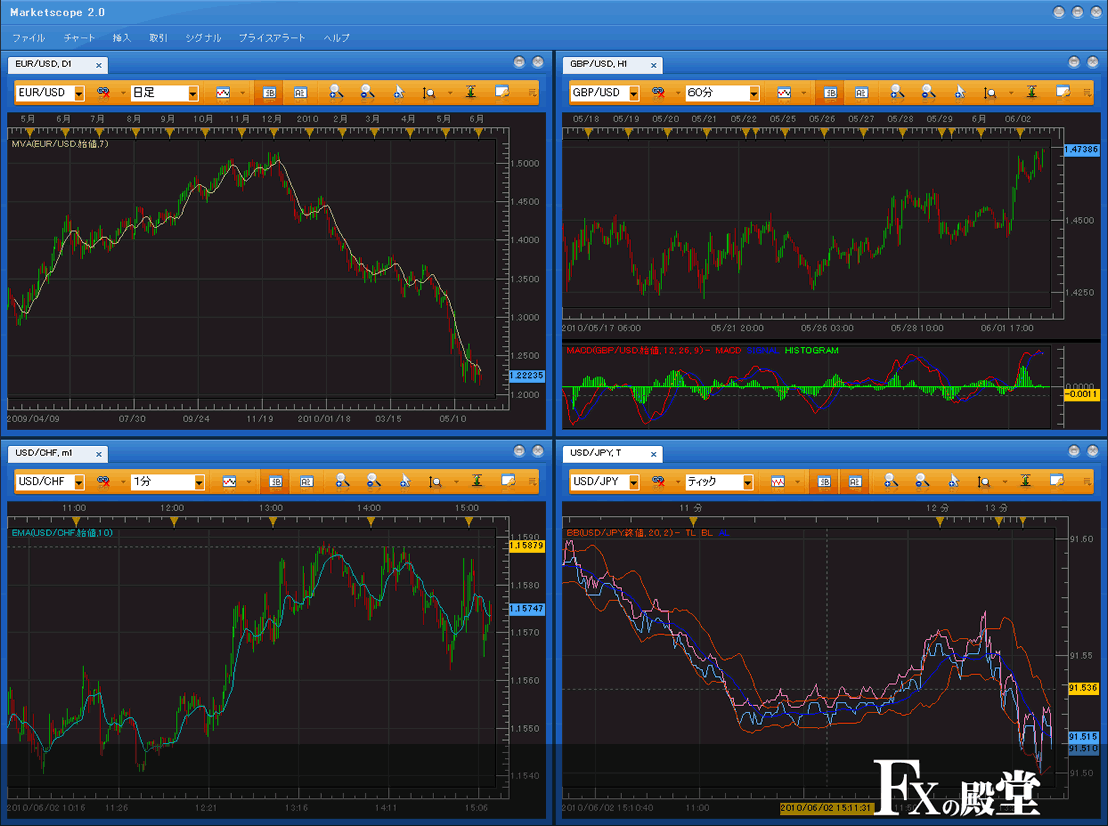The height and width of the screenshot is (826, 1108).
Task: Click the EMA(USD/CHF,始値,10) indicator label
Action: point(62,533)
